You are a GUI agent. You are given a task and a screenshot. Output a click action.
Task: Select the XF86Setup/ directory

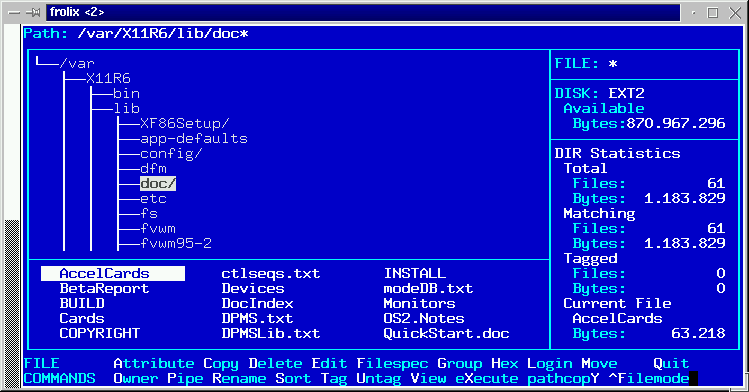click(184, 124)
